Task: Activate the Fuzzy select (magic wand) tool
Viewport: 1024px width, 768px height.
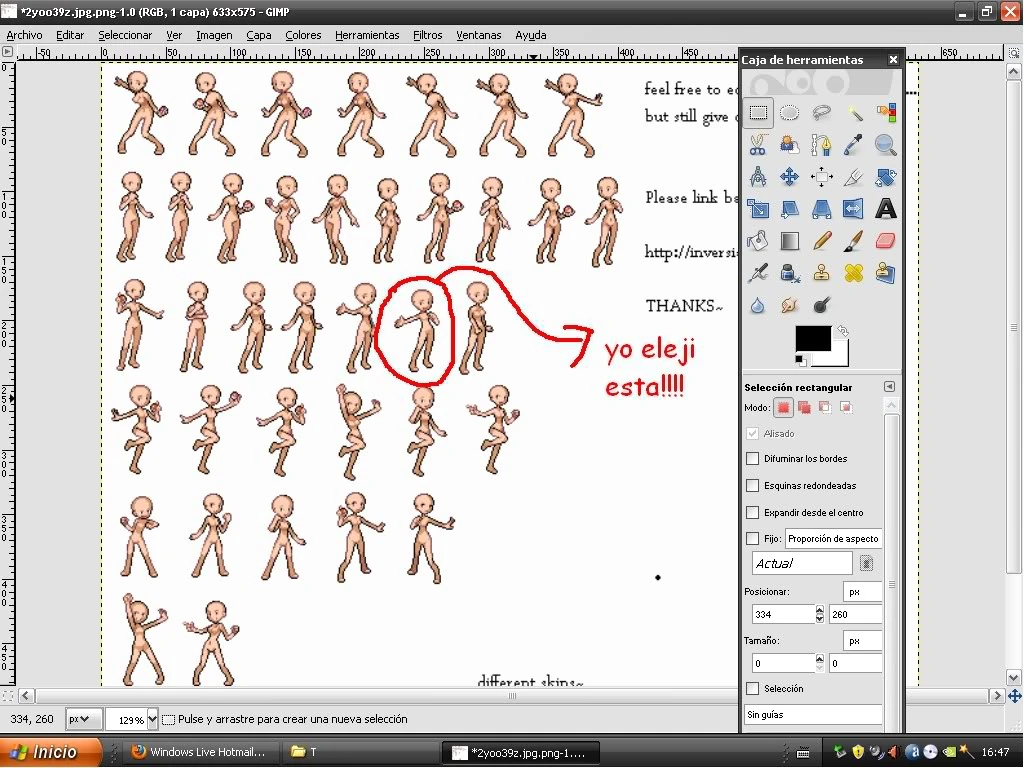Action: pos(855,112)
